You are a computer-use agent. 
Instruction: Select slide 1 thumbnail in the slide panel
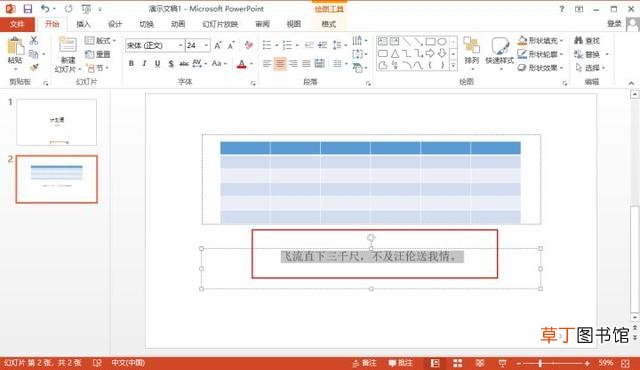click(x=57, y=122)
